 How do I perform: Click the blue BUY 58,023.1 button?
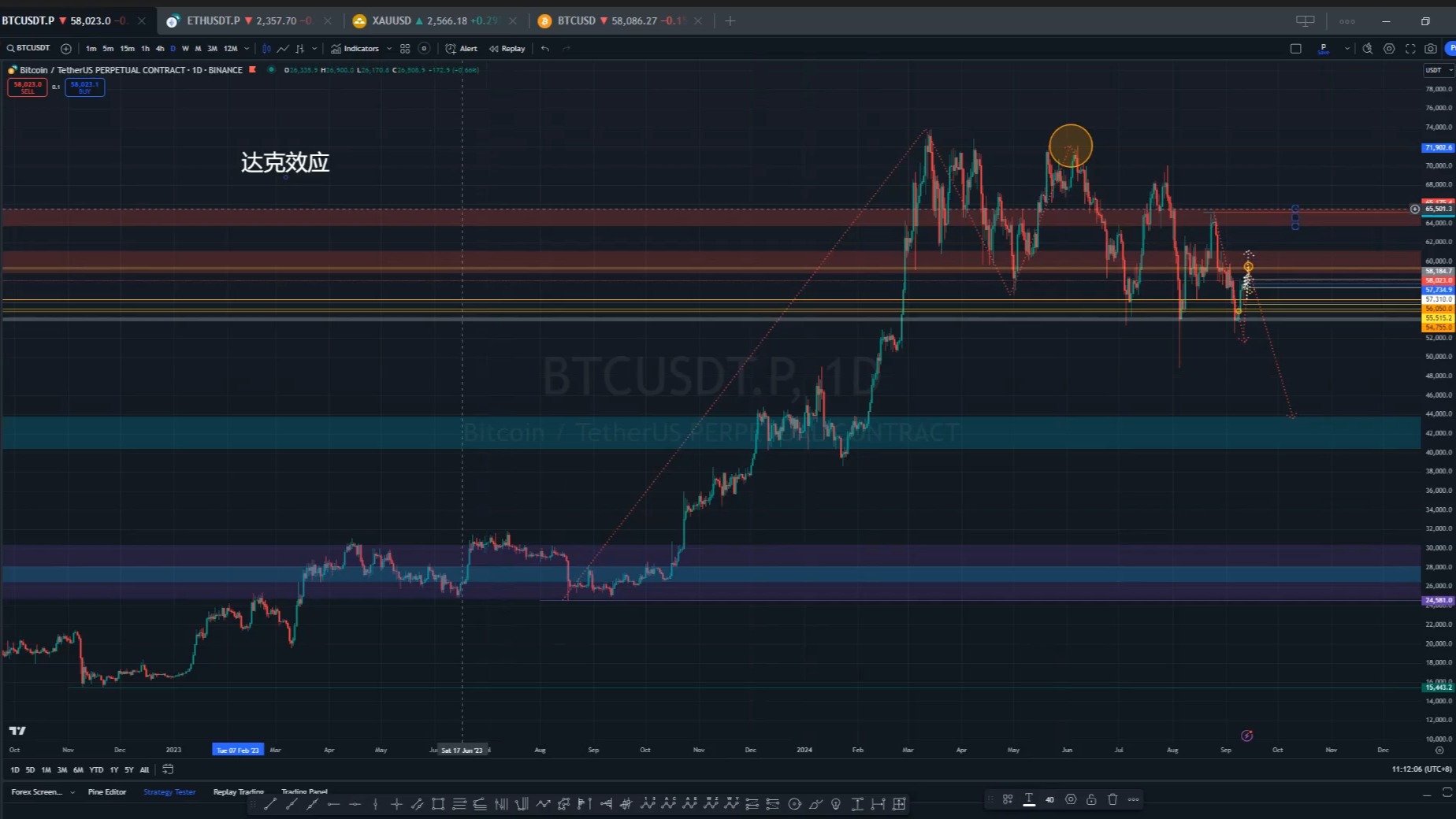[x=85, y=87]
